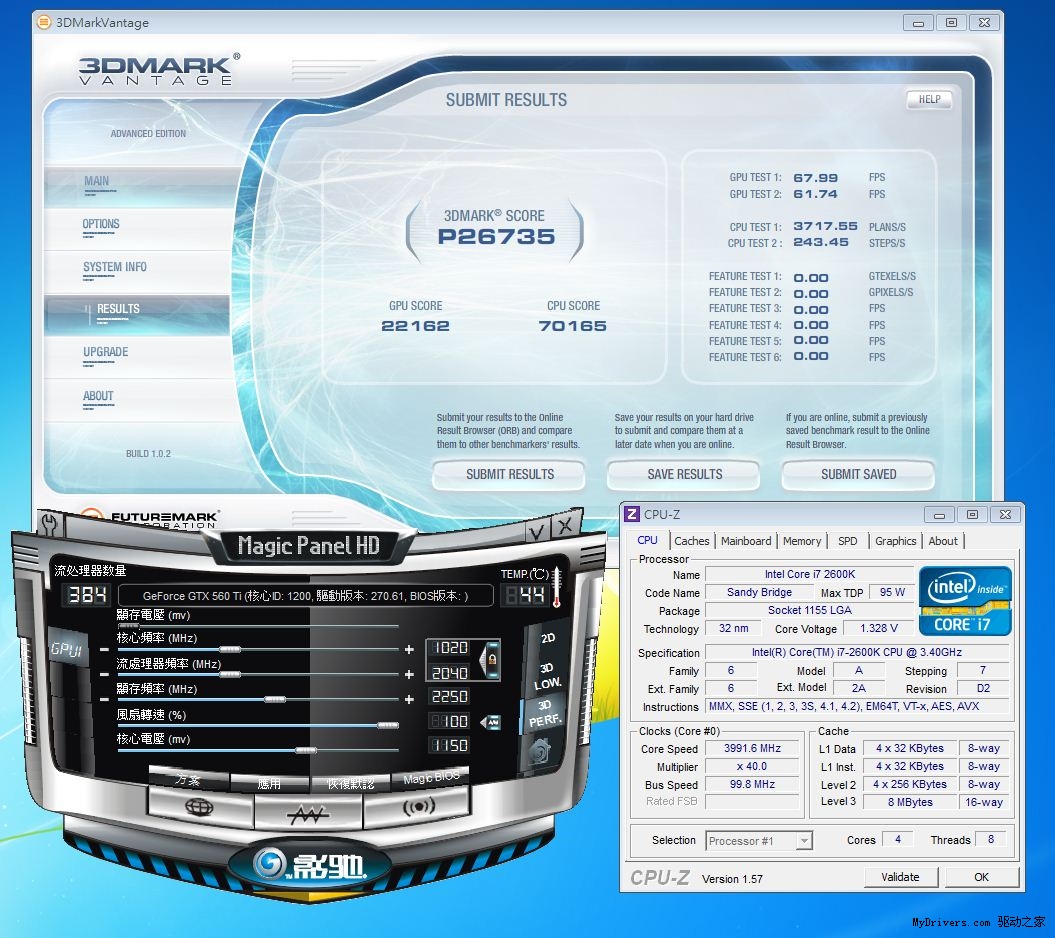Switch to the Mainboard tab in CPU-Z
The image size is (1055, 938).
[x=746, y=541]
